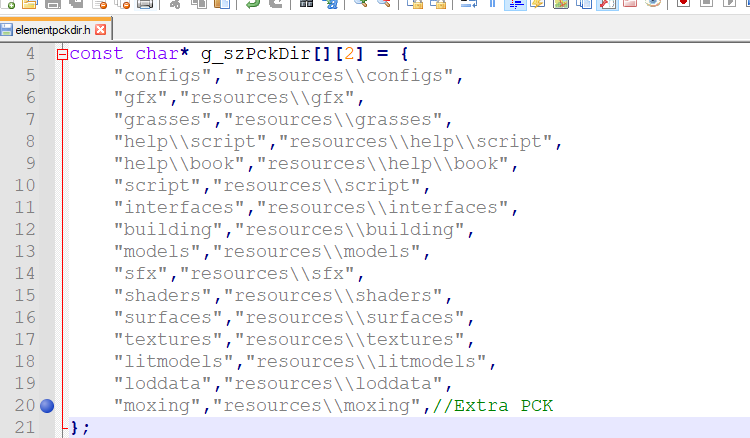Click the "resources\\script" string on line 10
The height and width of the screenshot is (438, 750).
[317, 186]
